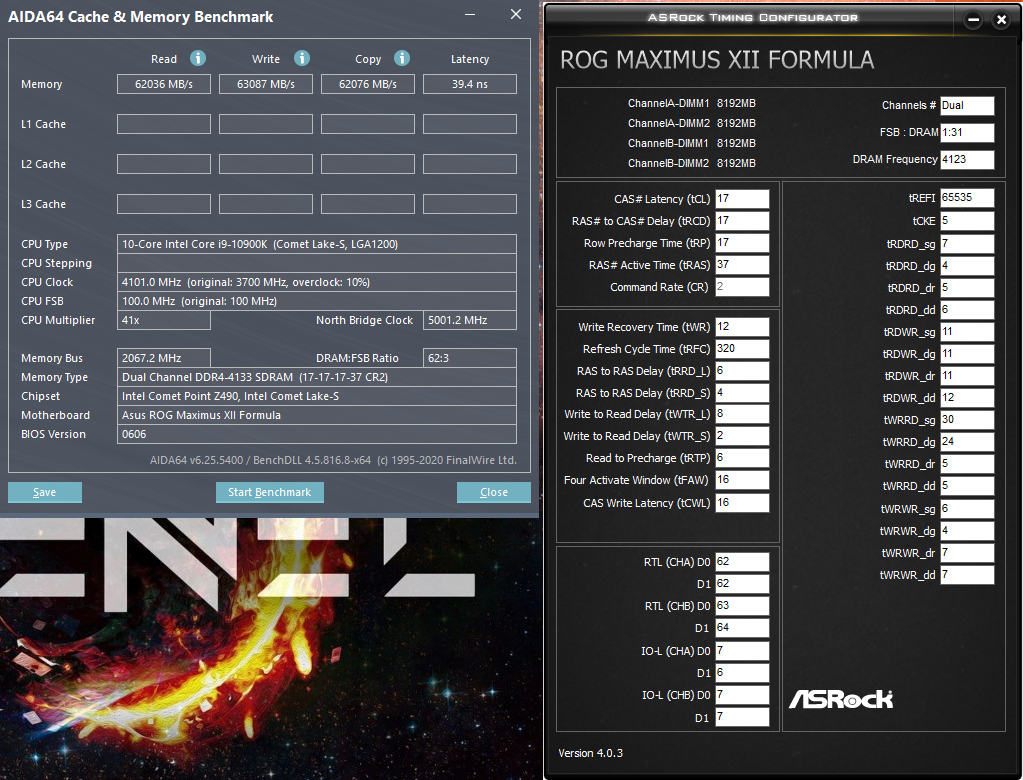
Task: Click the tWTR_S field
Action: click(742, 436)
